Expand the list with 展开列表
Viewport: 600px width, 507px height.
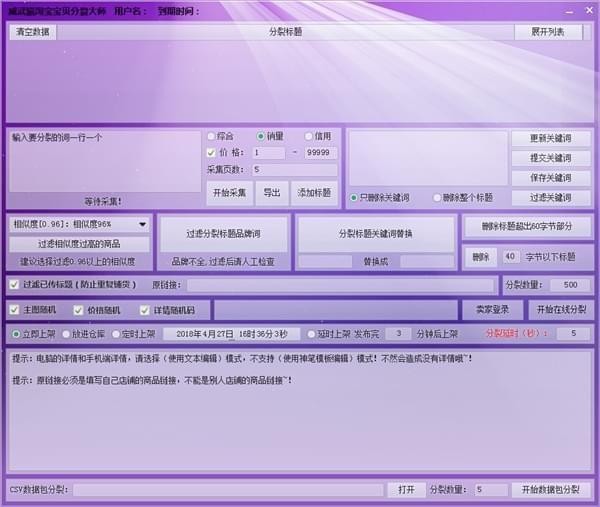coord(547,32)
